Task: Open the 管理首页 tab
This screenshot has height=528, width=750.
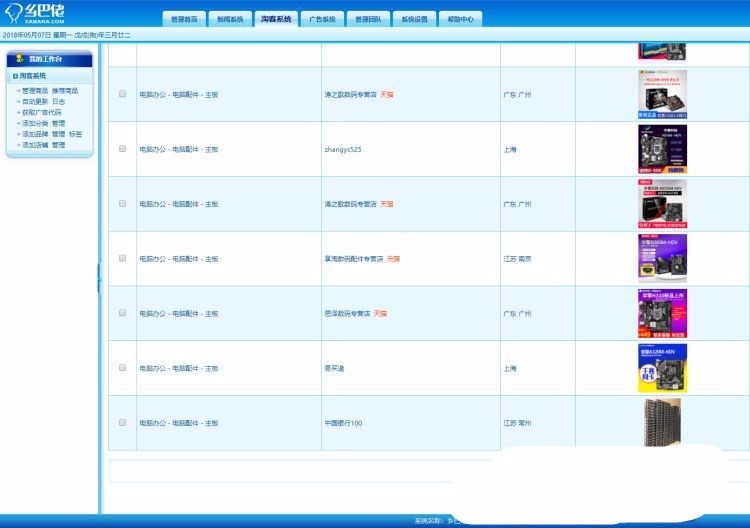Action: coord(184,19)
